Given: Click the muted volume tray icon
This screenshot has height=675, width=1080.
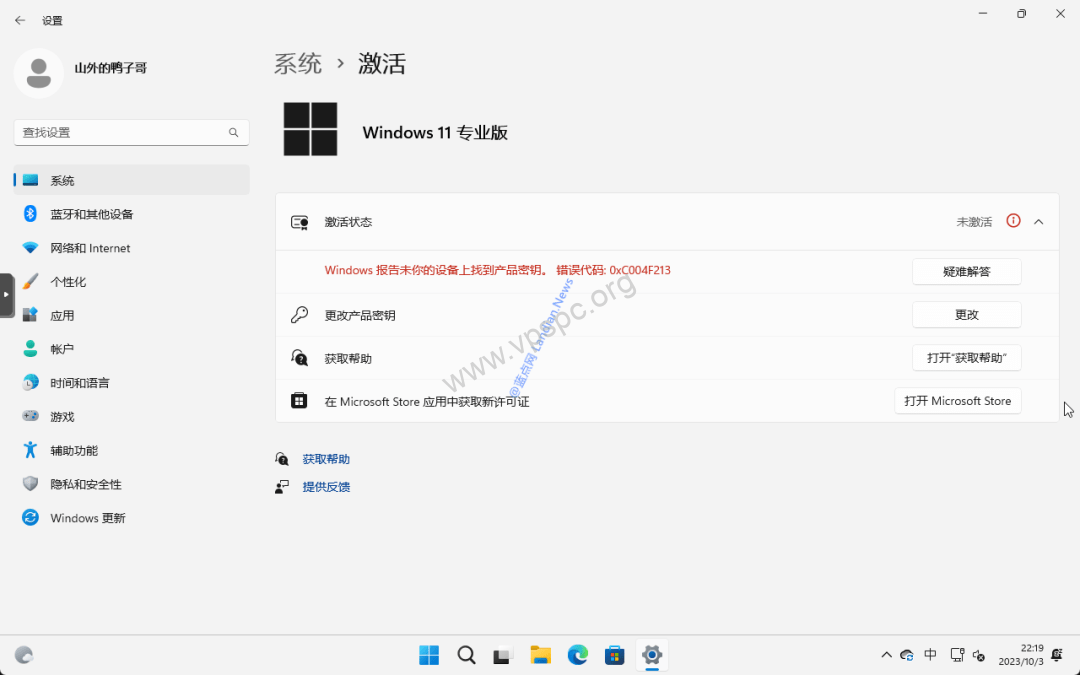Looking at the screenshot, I should coord(979,655).
